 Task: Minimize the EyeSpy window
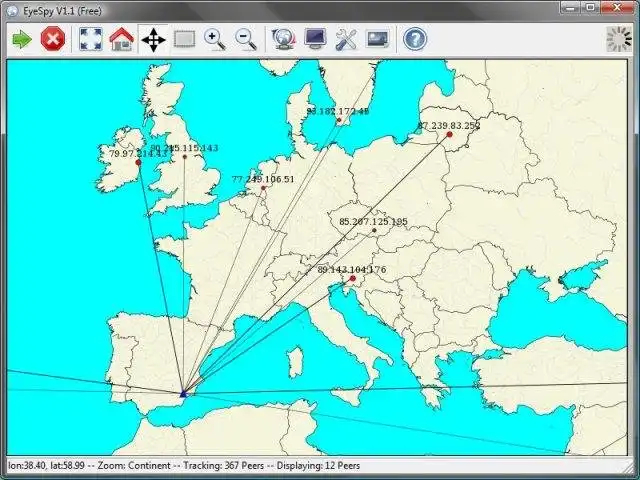[x=570, y=7]
